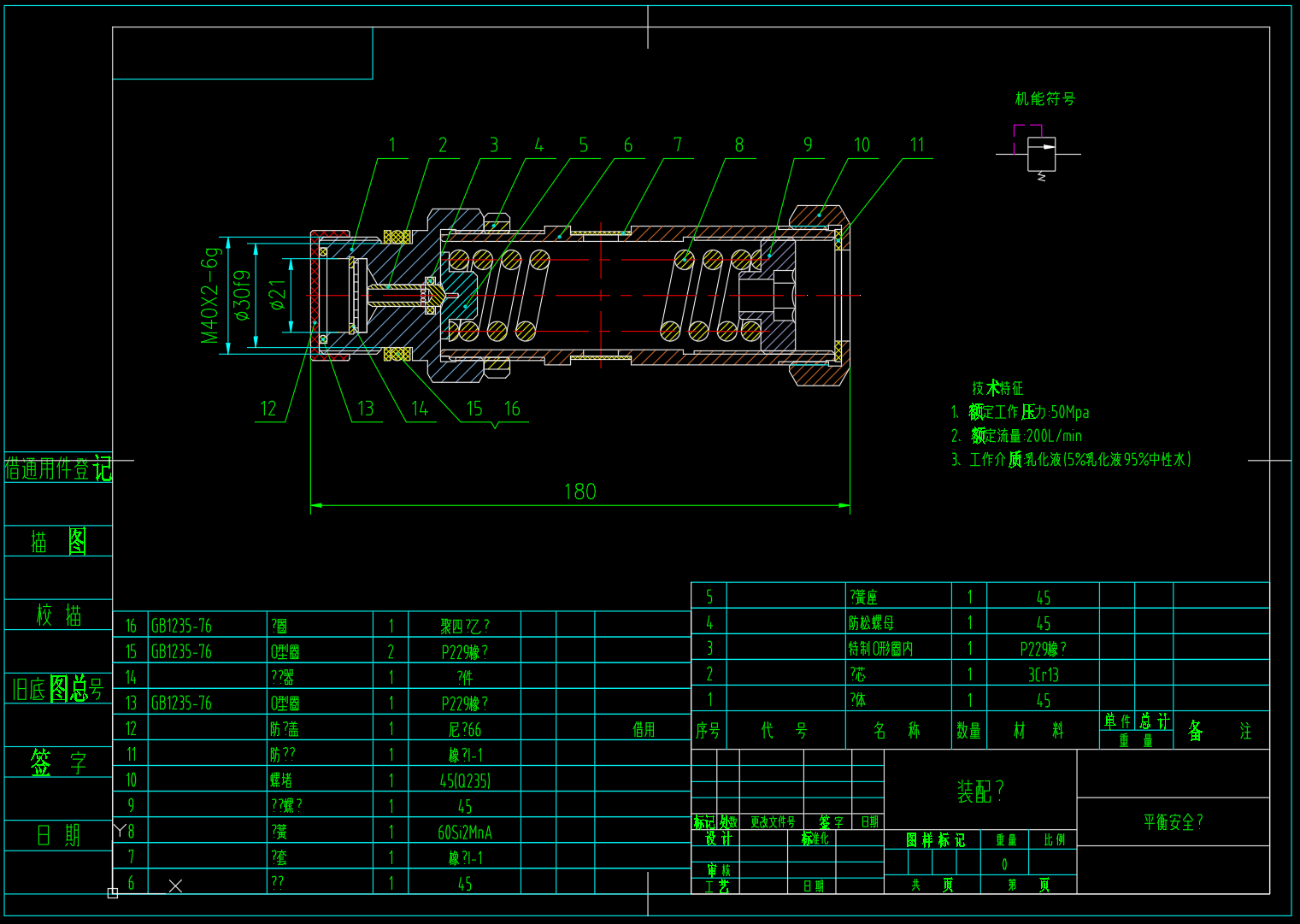Select the note reading 200L/min rated flow
1300x924 pixels.
tap(1016, 436)
